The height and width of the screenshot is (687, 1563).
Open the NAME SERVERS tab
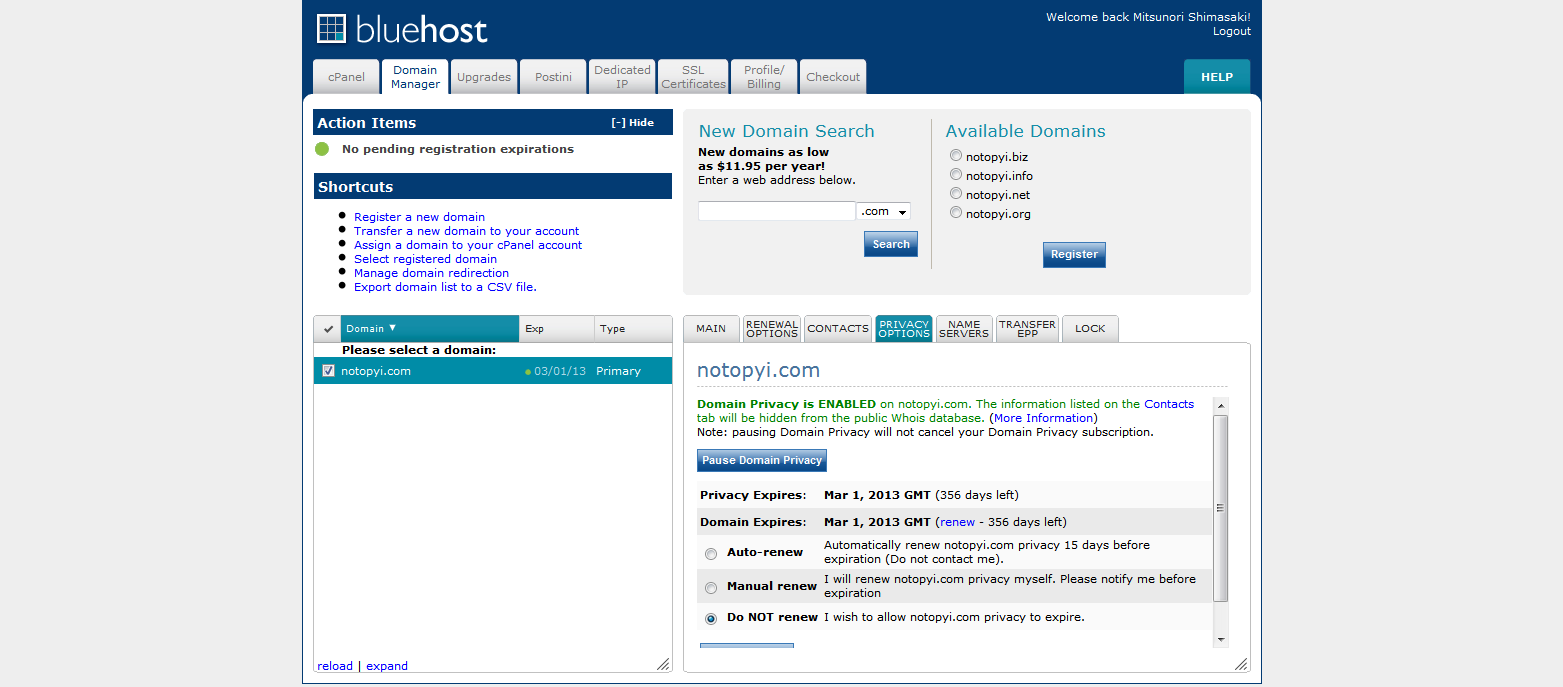[x=964, y=329]
